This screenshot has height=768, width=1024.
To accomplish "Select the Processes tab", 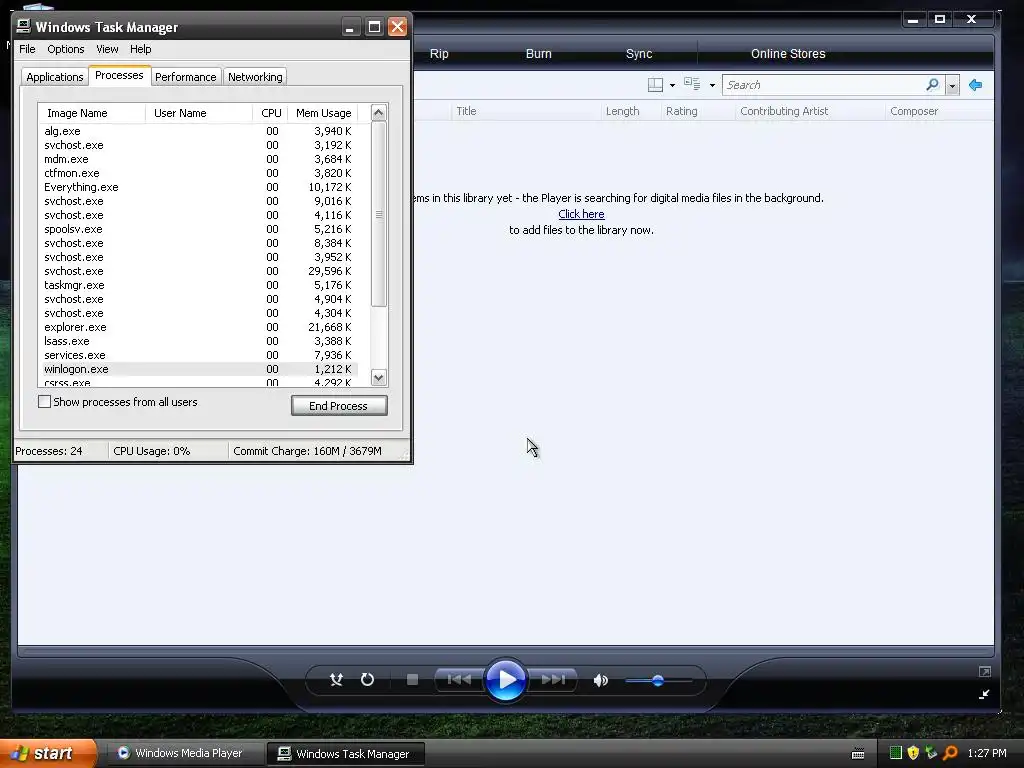I will pyautogui.click(x=119, y=75).
